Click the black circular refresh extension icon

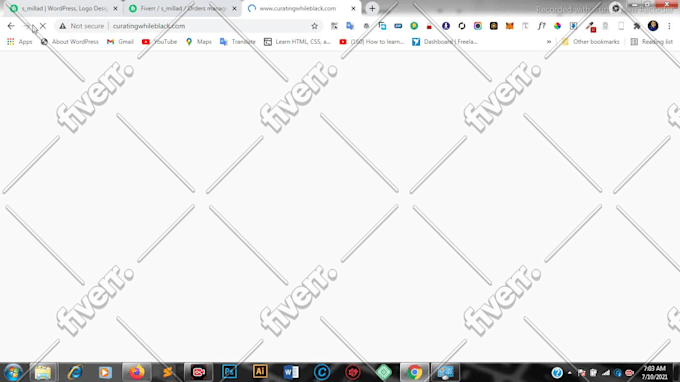click(462, 26)
